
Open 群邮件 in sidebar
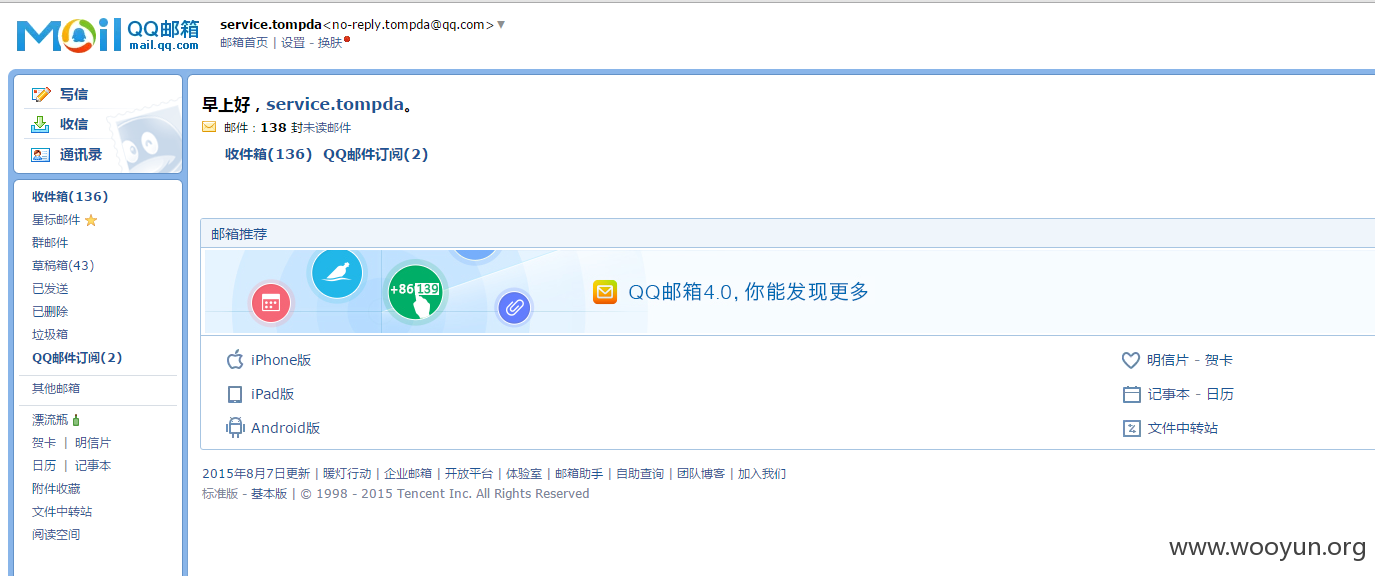(50, 243)
